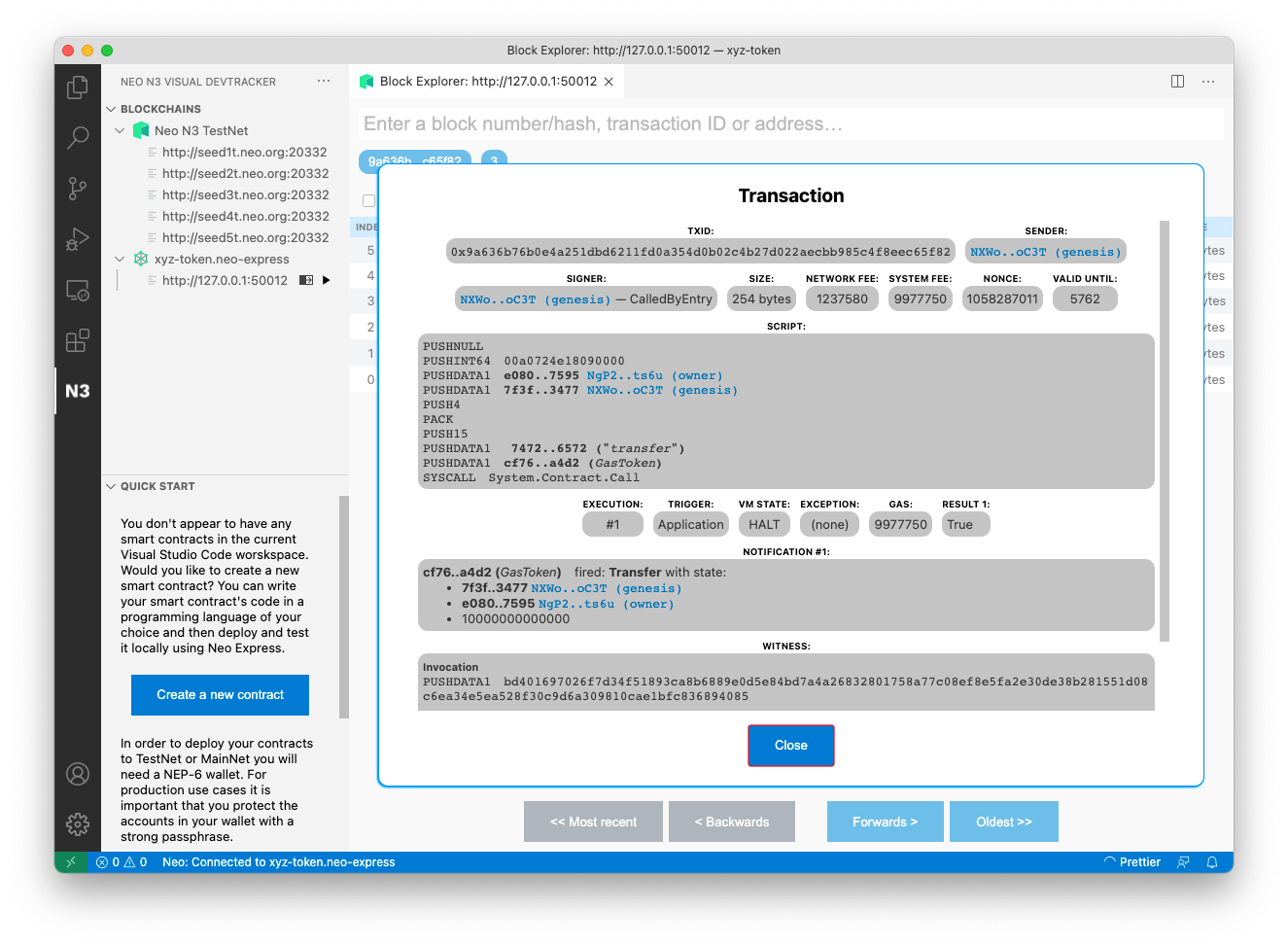Click xyz-token.neo-express blockchain icon
The height and width of the screenshot is (945, 1288).
click(141, 259)
